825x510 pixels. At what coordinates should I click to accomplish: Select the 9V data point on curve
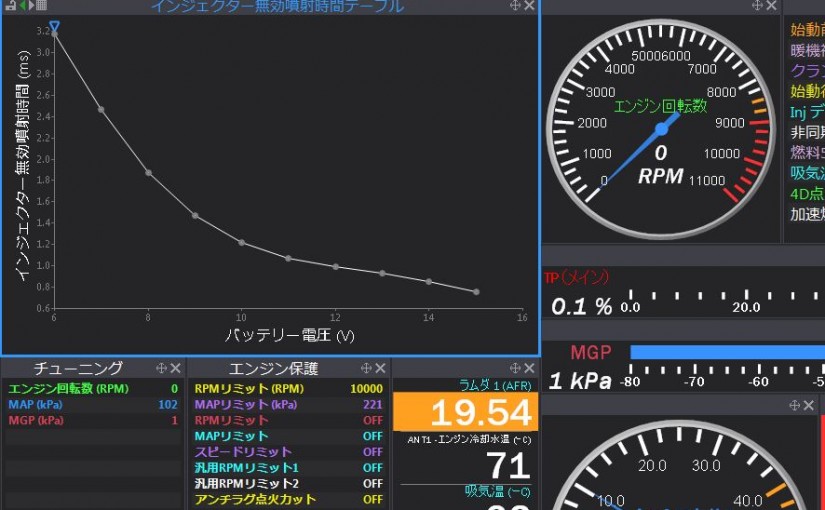195,216
